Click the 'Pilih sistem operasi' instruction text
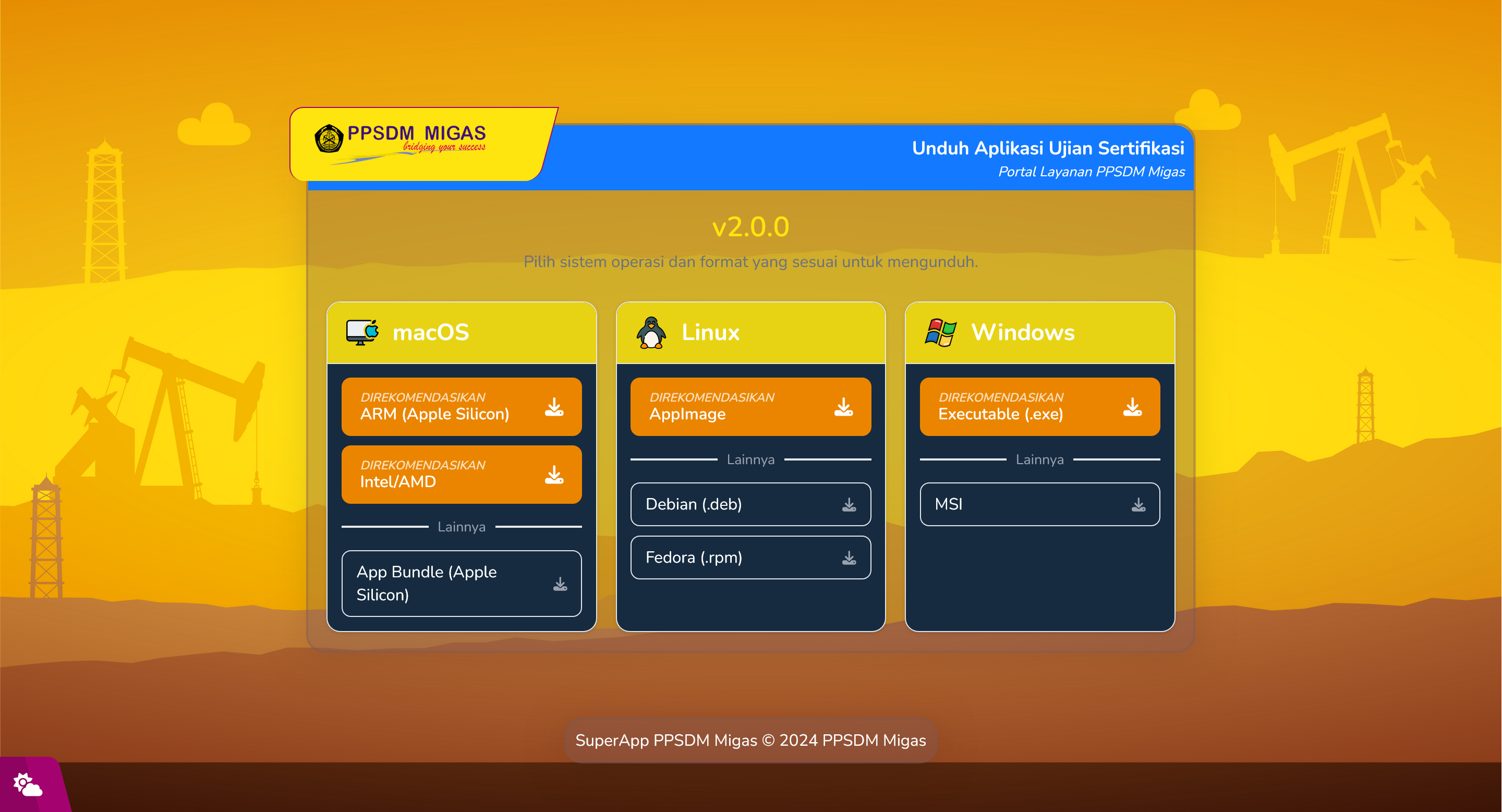This screenshot has height=812, width=1502. (750, 262)
